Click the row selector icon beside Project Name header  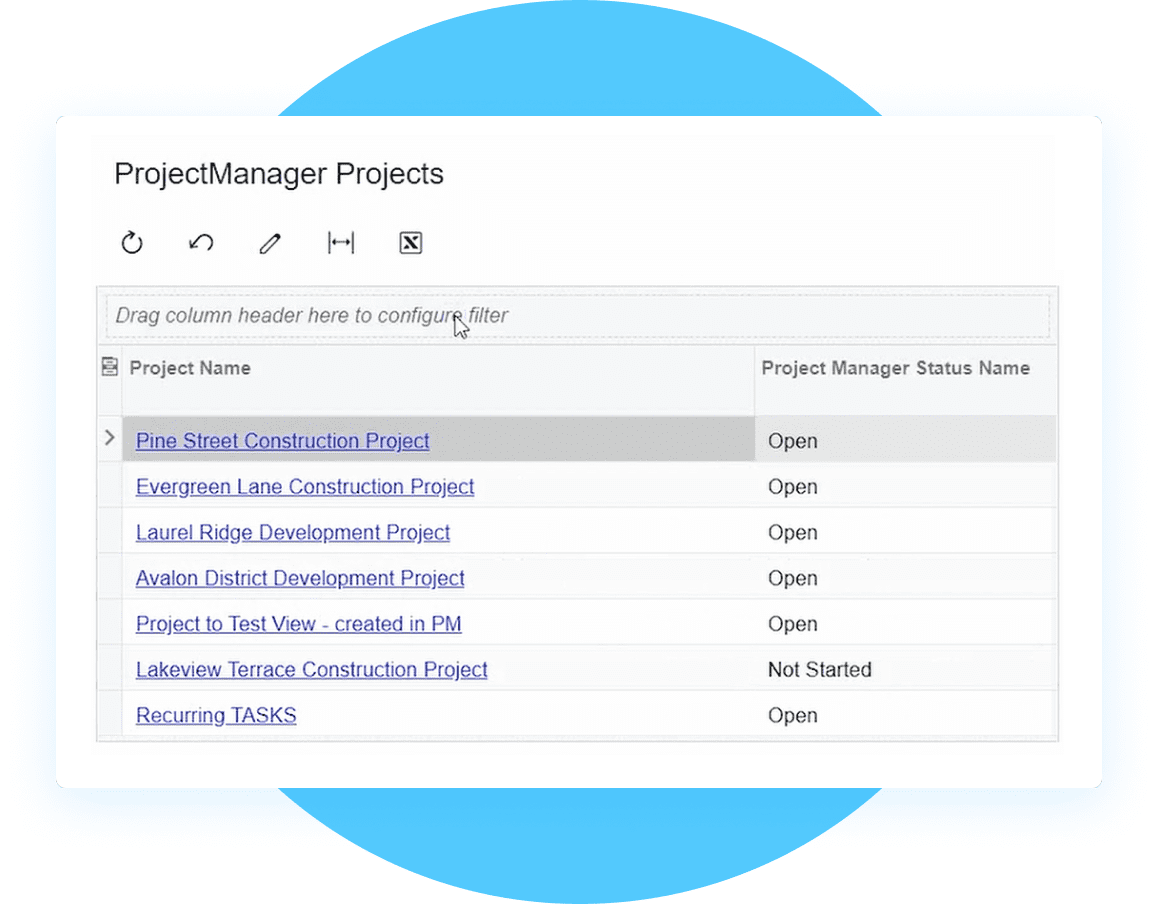click(109, 366)
